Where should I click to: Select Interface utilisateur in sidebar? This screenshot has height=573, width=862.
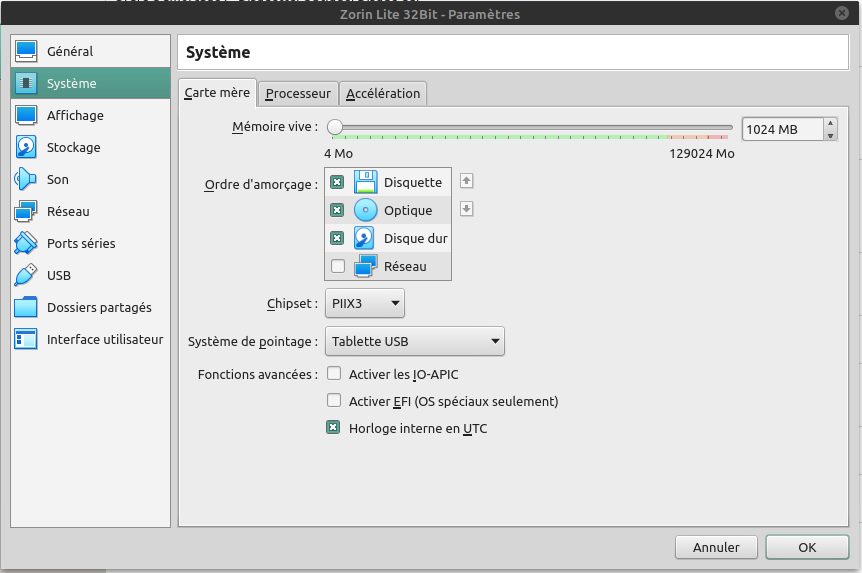pyautogui.click(x=104, y=339)
